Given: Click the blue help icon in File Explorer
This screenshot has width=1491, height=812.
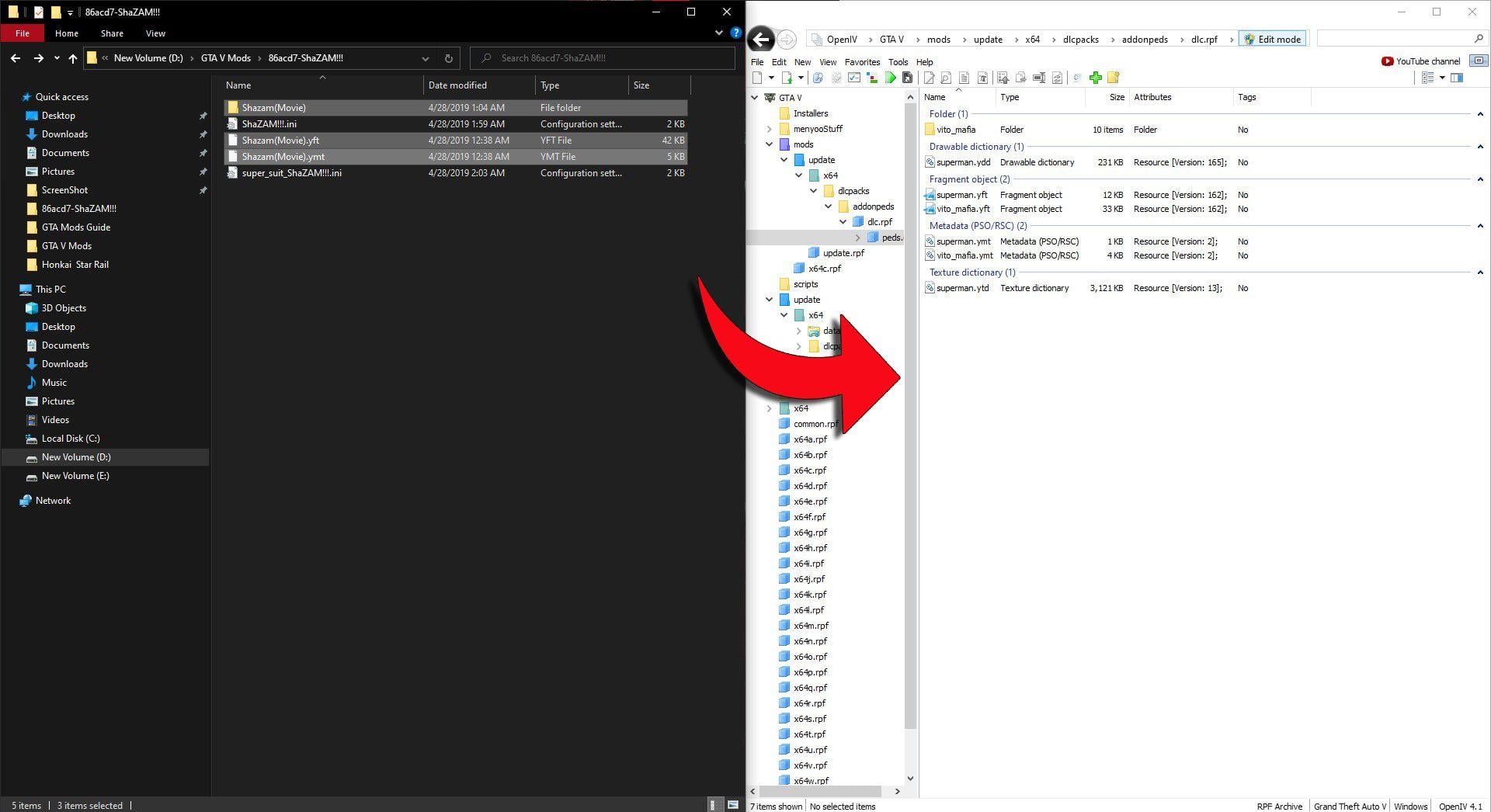Looking at the screenshot, I should tap(735, 33).
